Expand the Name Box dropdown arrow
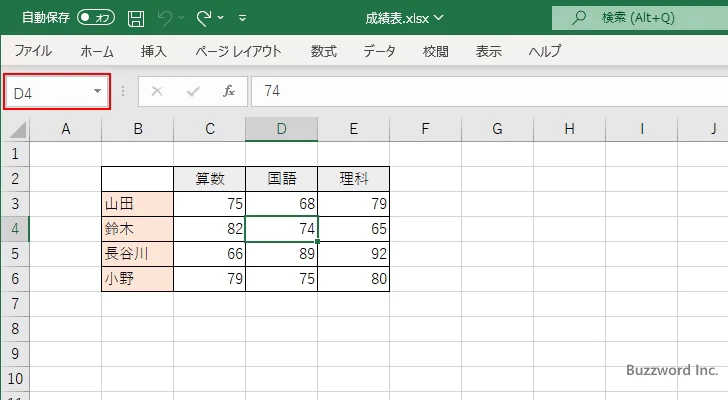728x400 pixels. point(97,91)
